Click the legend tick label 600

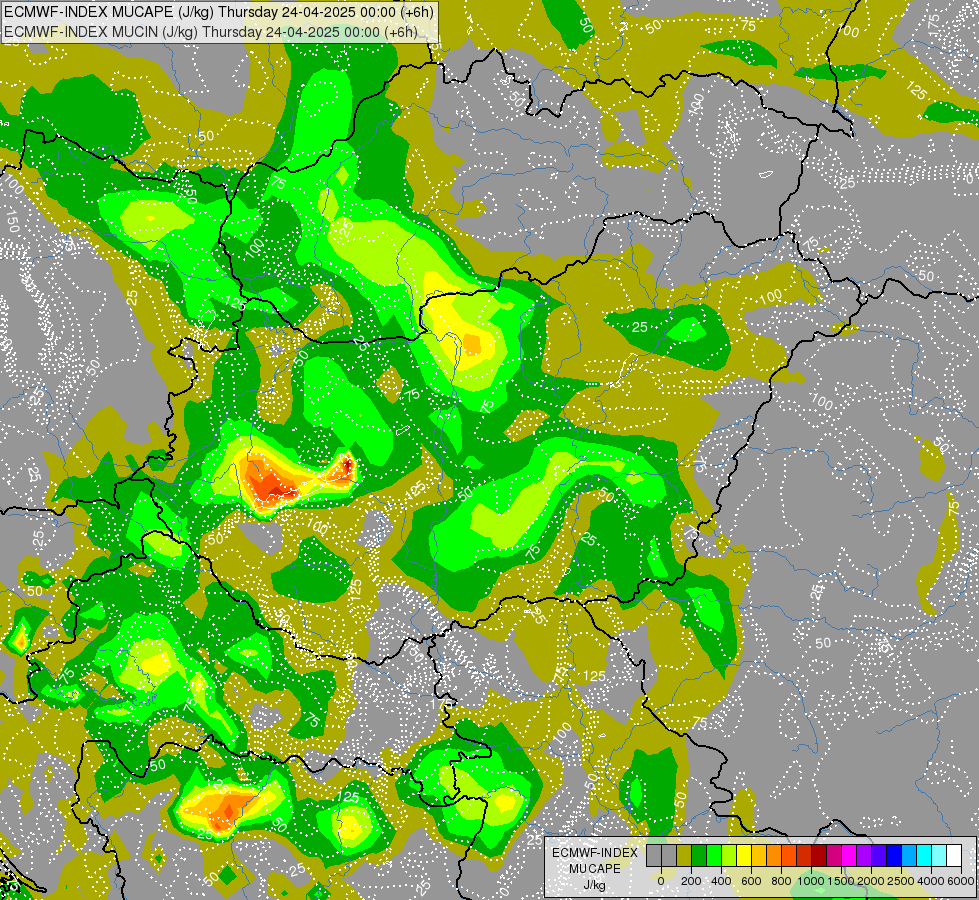[752, 881]
